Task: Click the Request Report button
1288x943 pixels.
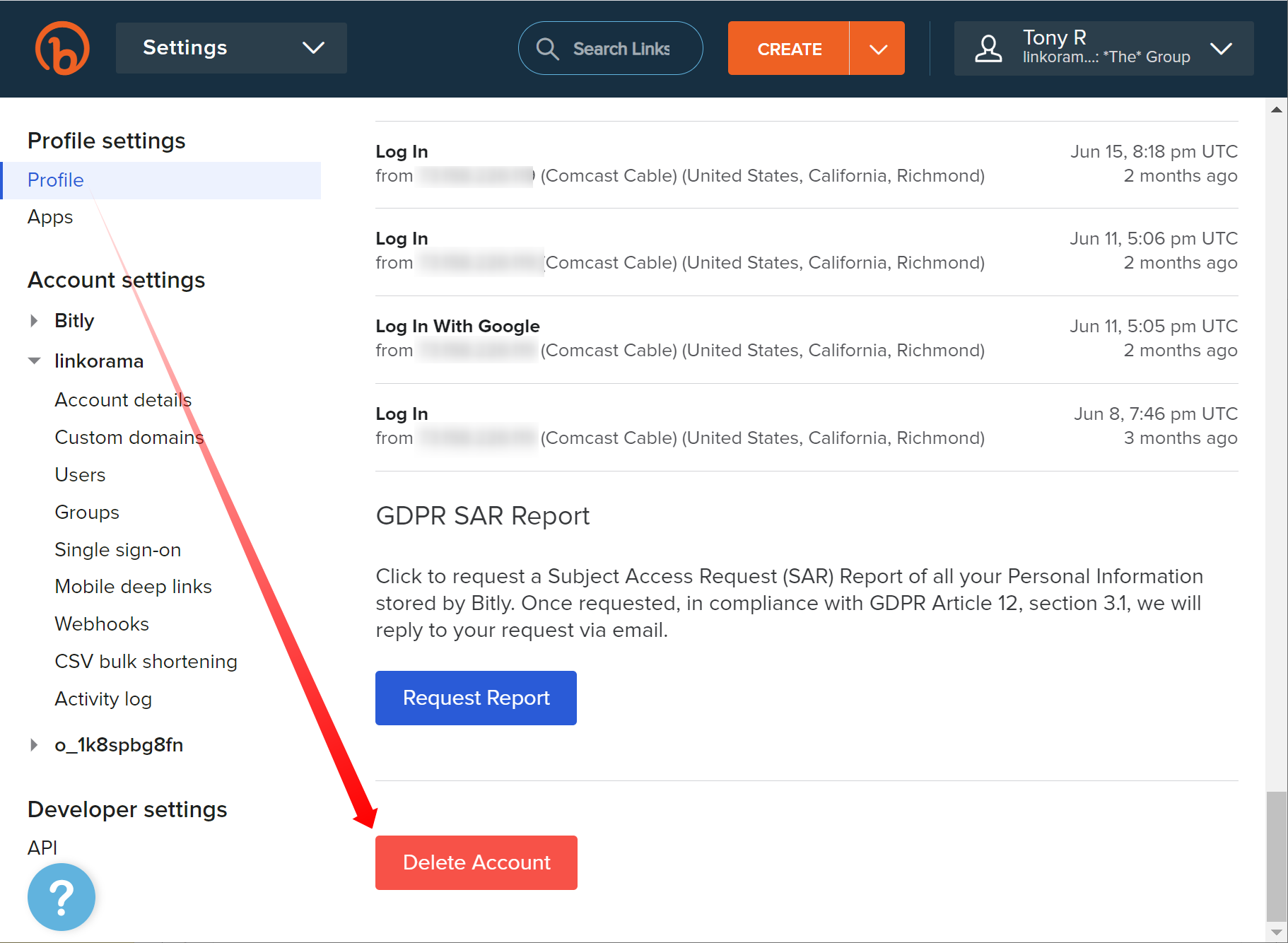Action: tap(476, 698)
